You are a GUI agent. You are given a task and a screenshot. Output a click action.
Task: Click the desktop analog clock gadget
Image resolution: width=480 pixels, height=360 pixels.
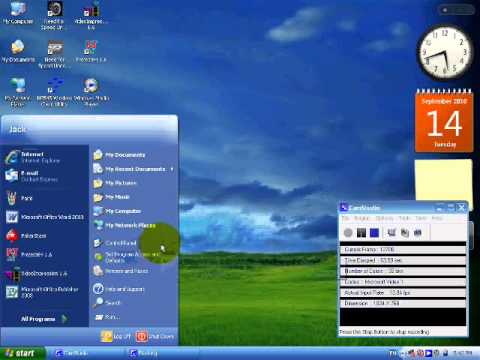[445, 52]
